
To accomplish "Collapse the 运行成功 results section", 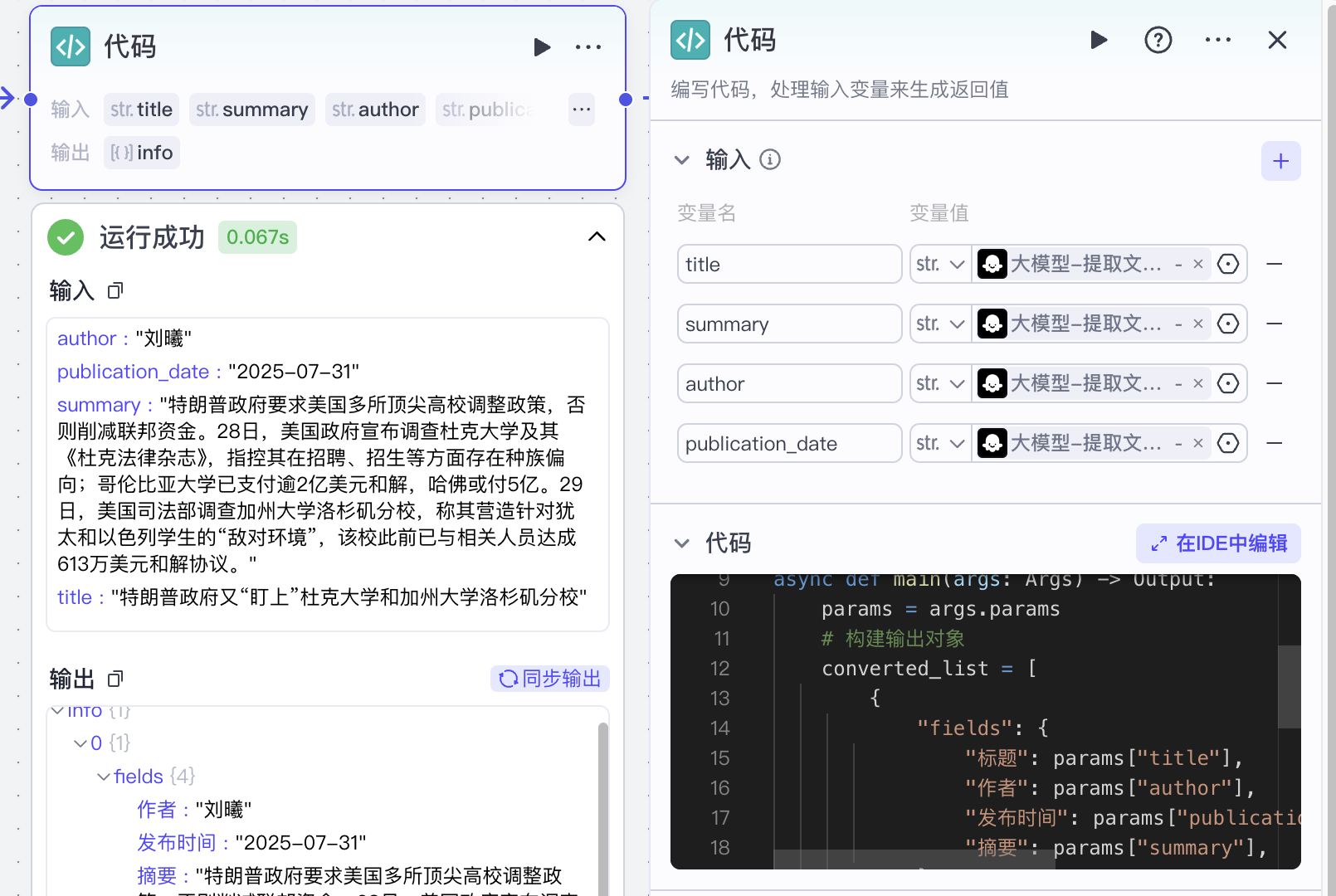I will pos(596,236).
